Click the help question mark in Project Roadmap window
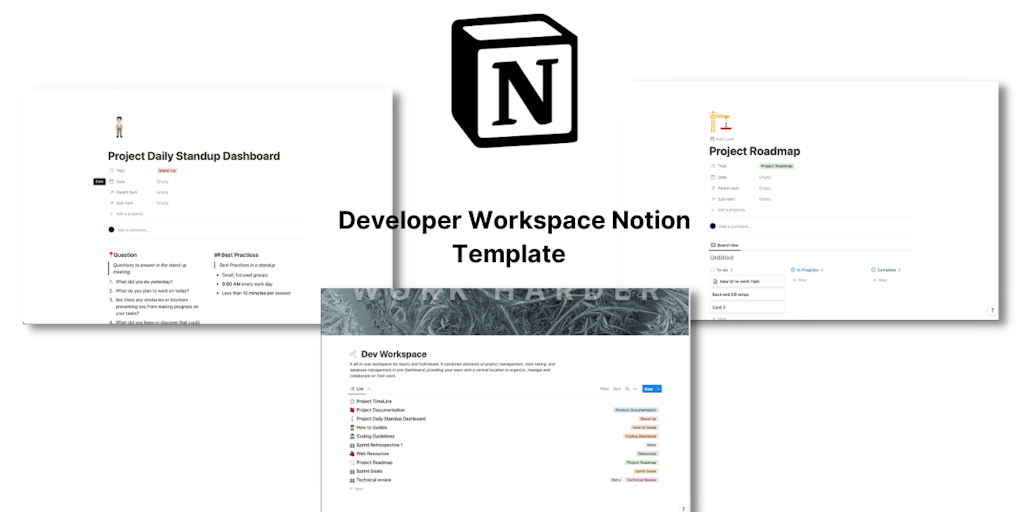 pos(992,310)
